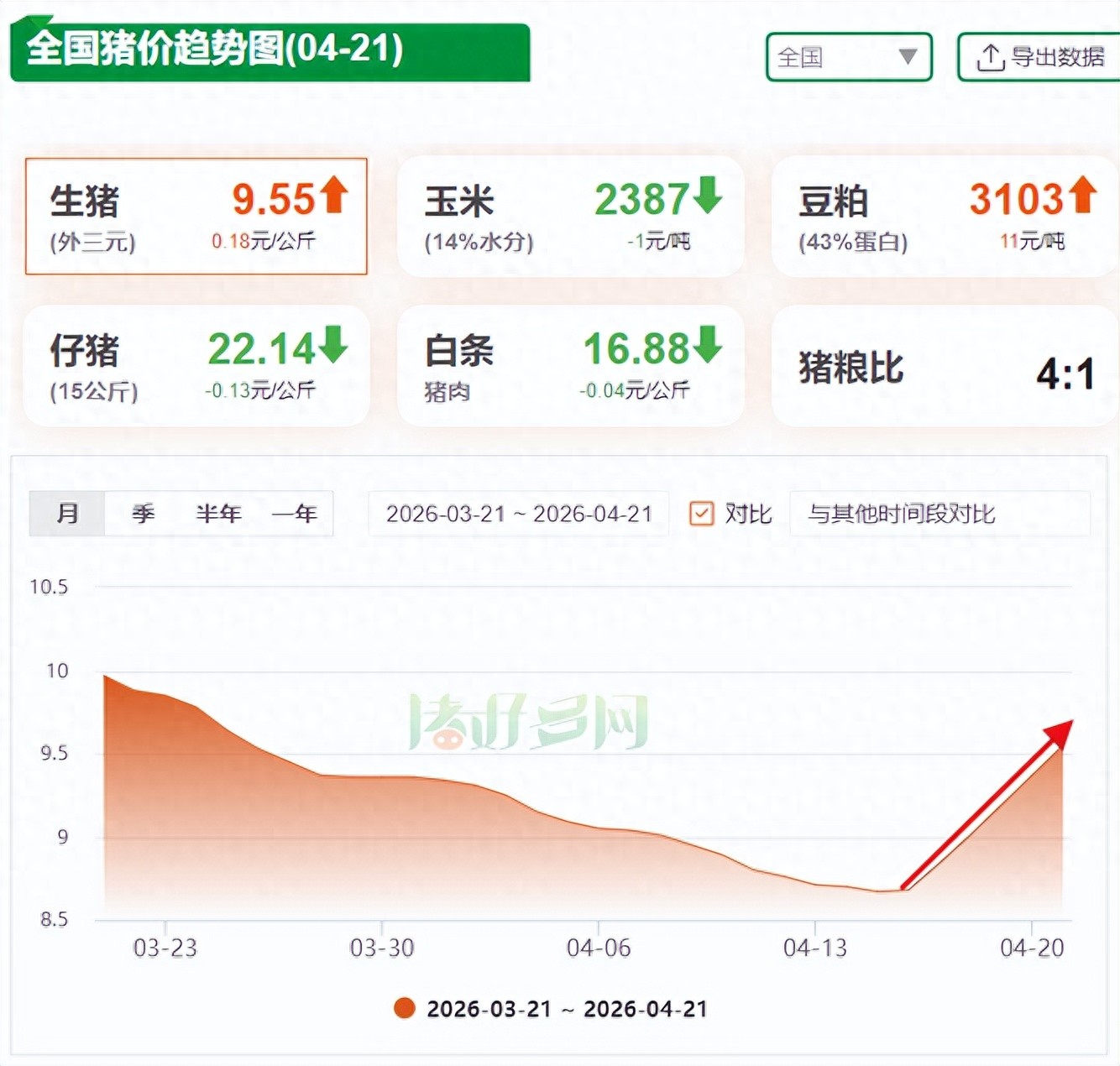Select the 生猪 (外三元) price card

click(196, 217)
